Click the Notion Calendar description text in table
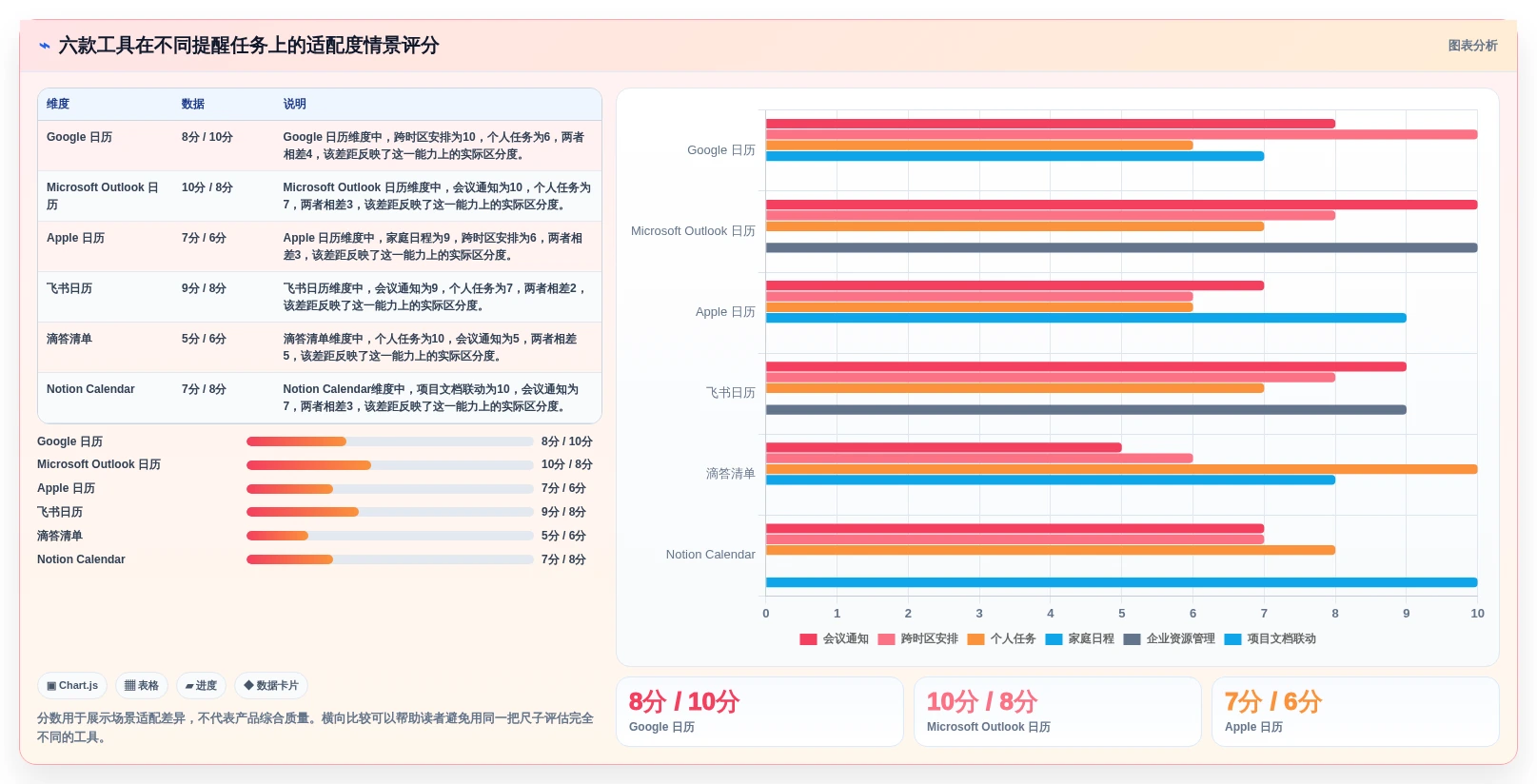 (x=431, y=398)
